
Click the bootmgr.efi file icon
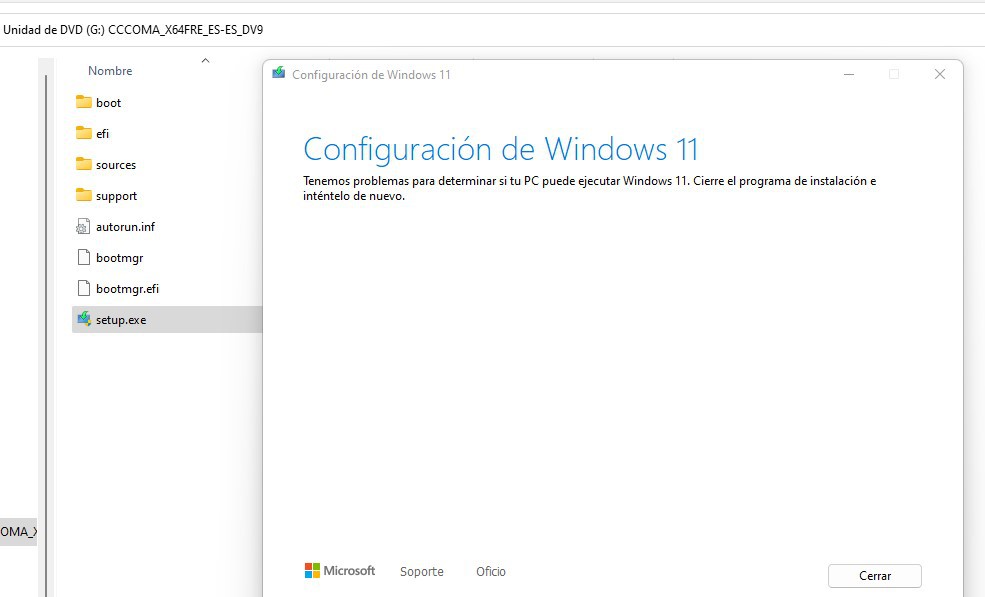pos(84,288)
